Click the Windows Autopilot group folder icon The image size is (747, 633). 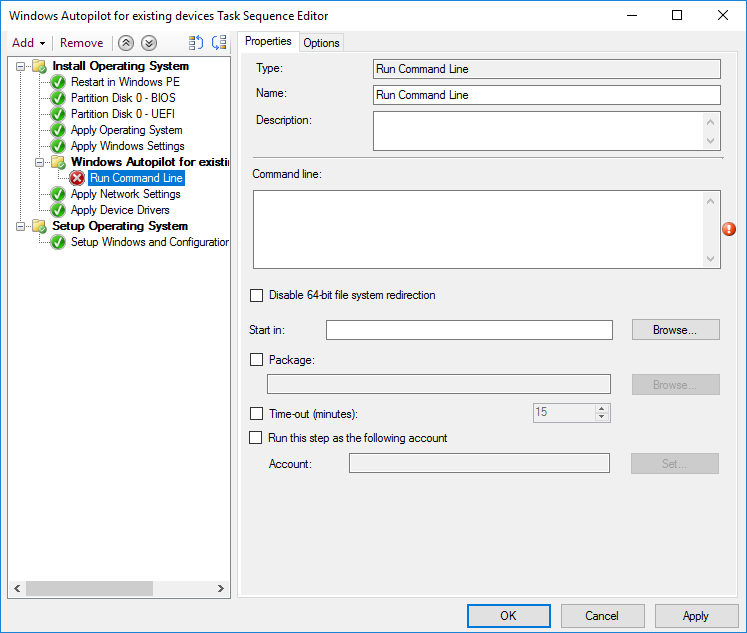pyautogui.click(x=58, y=162)
